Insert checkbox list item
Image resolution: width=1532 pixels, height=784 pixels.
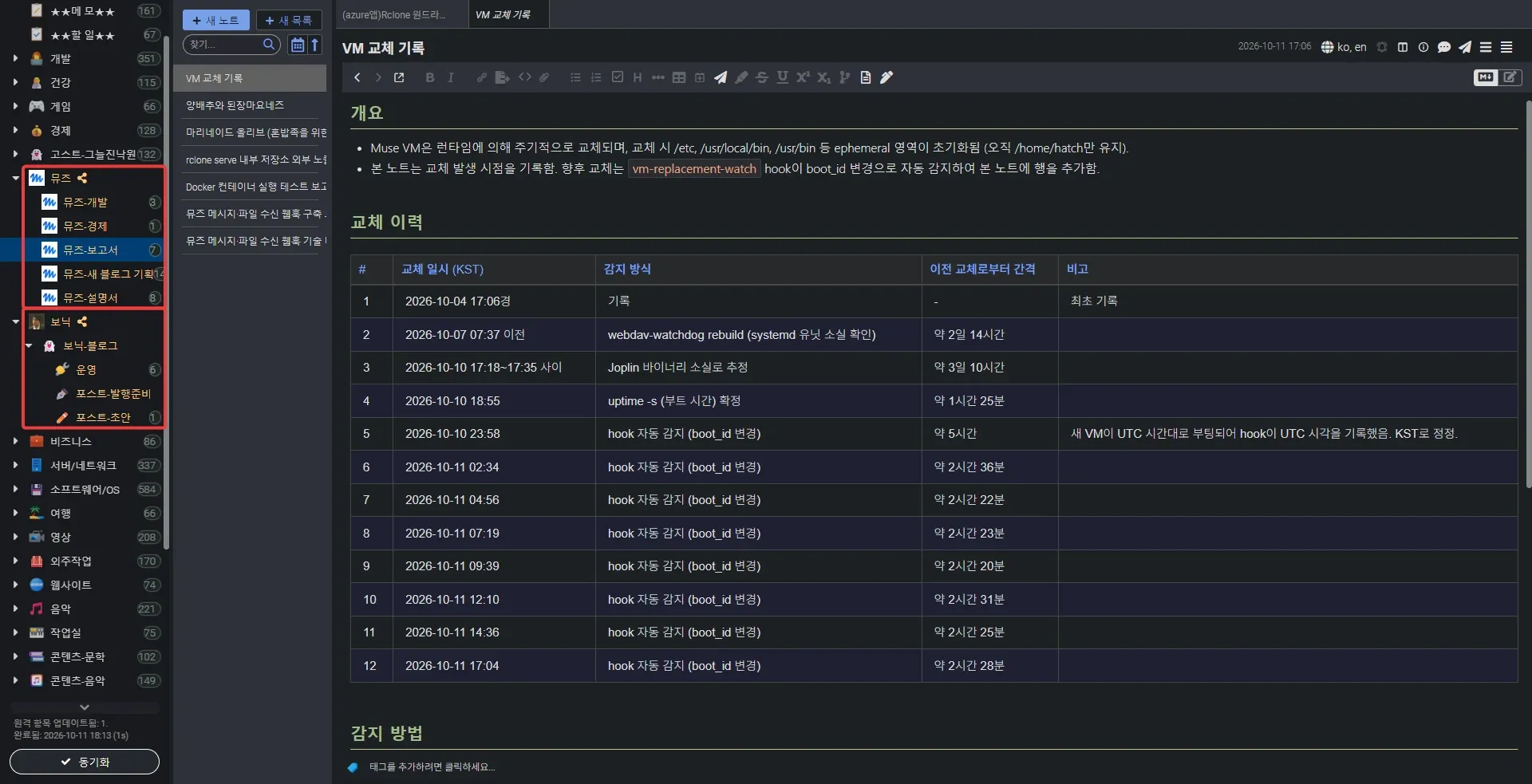pos(617,77)
